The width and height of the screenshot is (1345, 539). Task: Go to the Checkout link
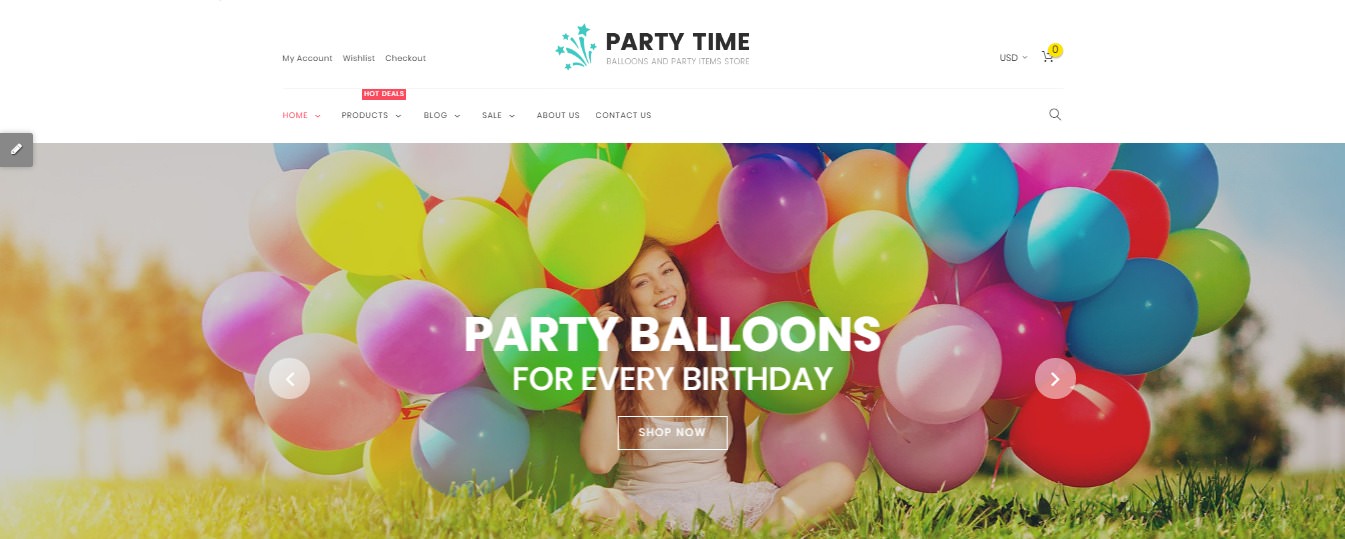point(405,58)
